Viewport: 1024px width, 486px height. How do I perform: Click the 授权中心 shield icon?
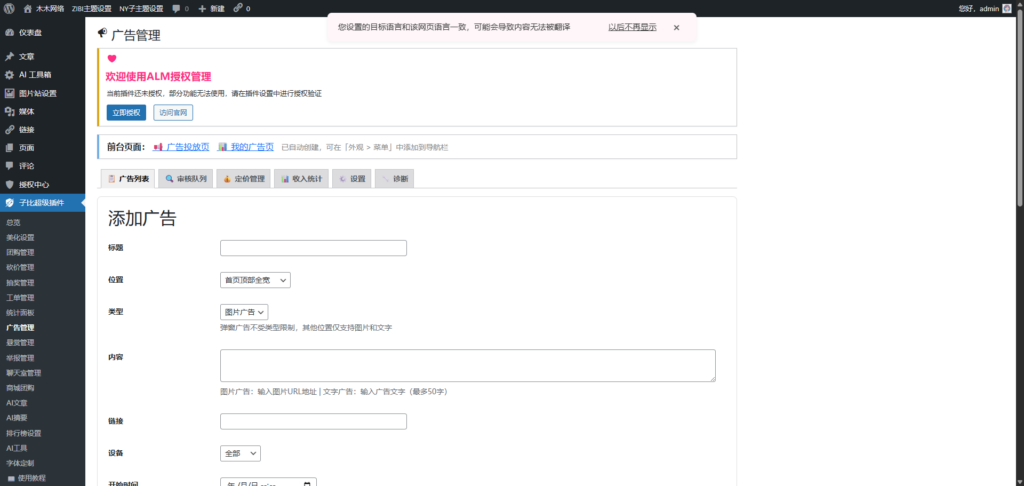(10, 184)
